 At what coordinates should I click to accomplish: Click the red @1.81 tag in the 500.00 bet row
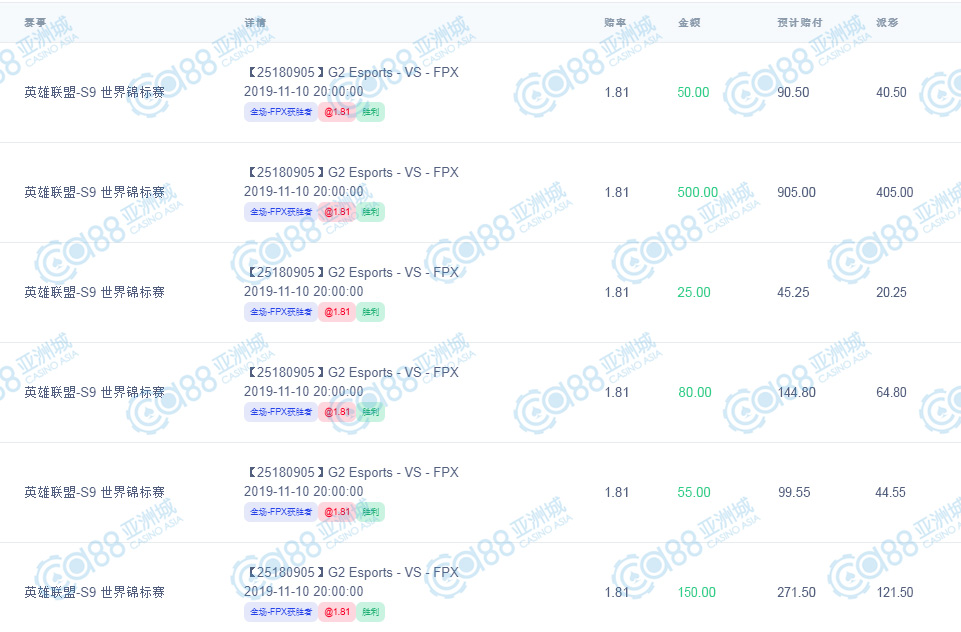point(337,212)
